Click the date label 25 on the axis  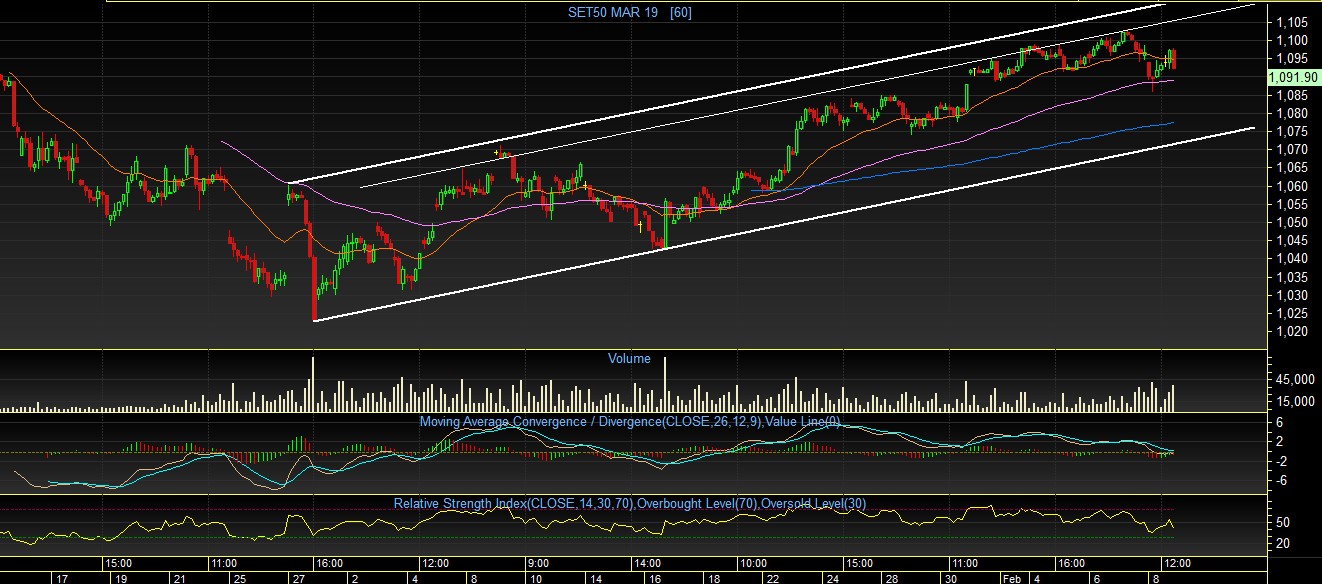tap(238, 578)
